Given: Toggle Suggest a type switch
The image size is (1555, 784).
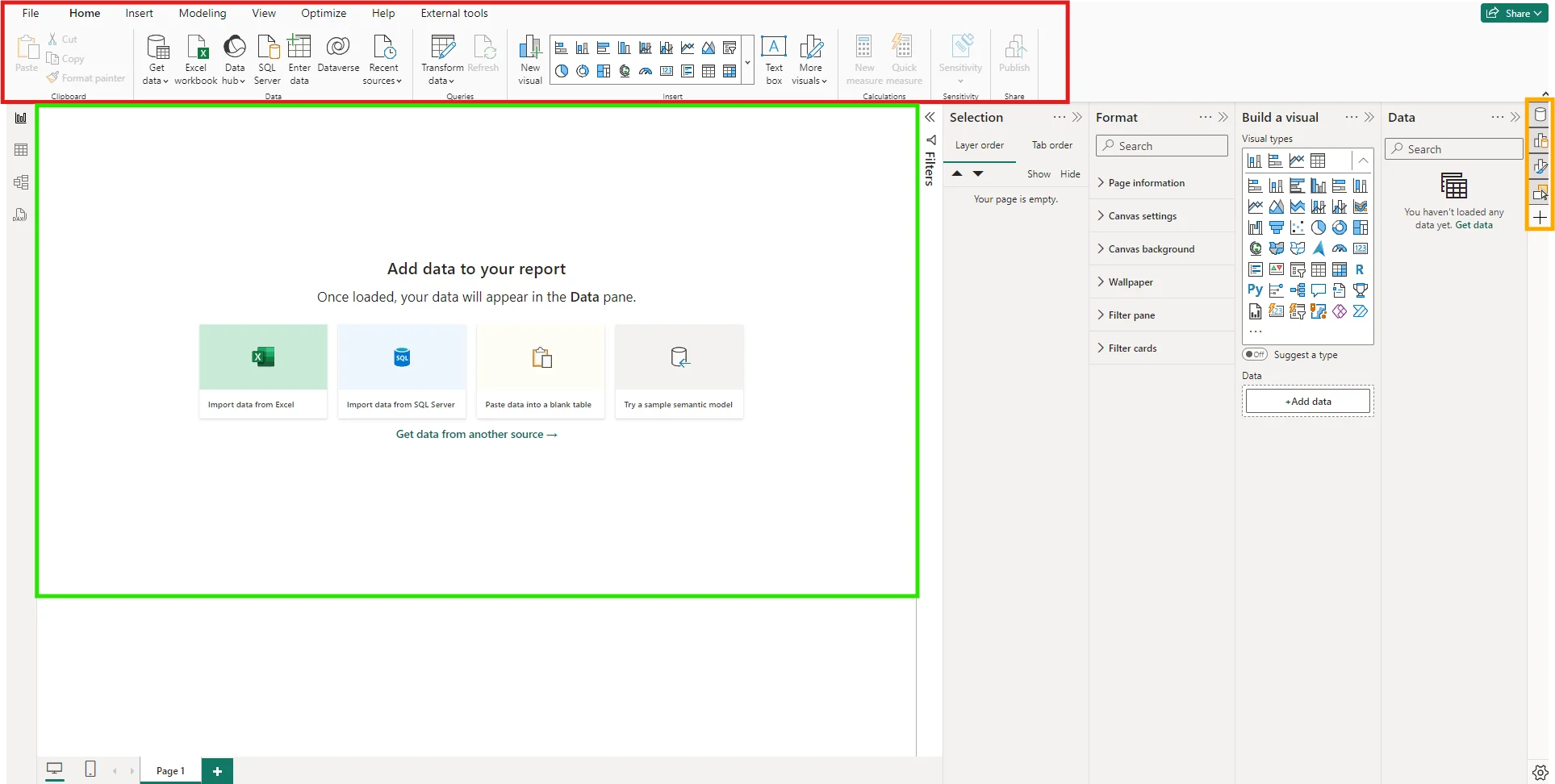Looking at the screenshot, I should point(1255,354).
